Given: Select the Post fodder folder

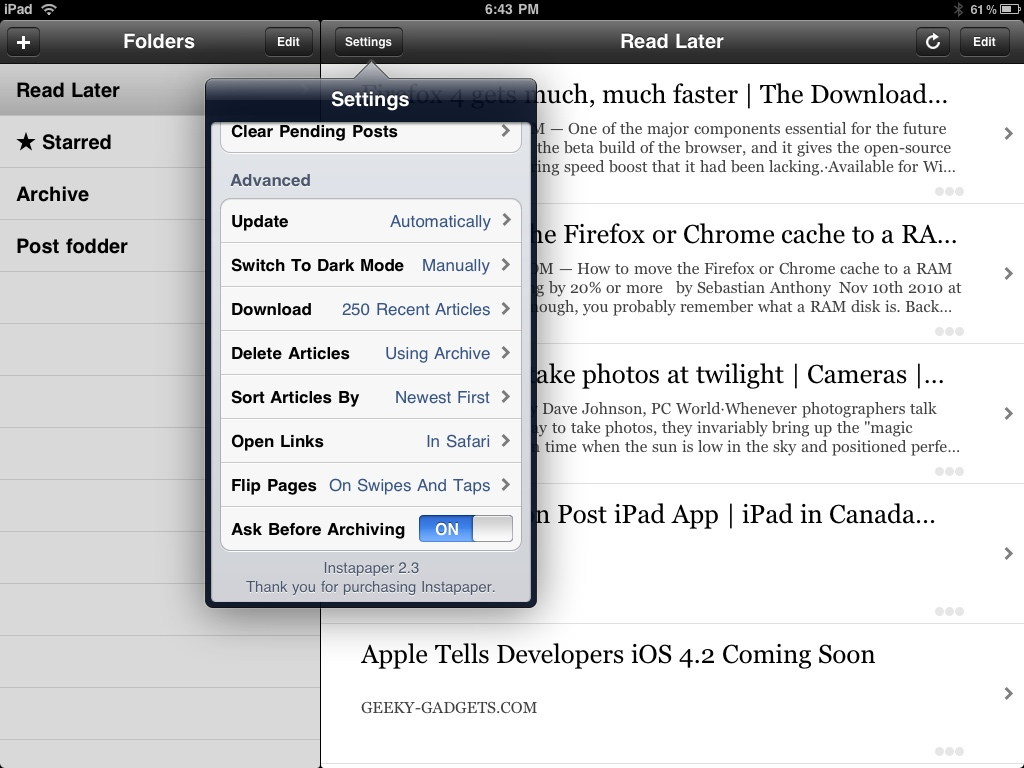Looking at the screenshot, I should tap(103, 246).
